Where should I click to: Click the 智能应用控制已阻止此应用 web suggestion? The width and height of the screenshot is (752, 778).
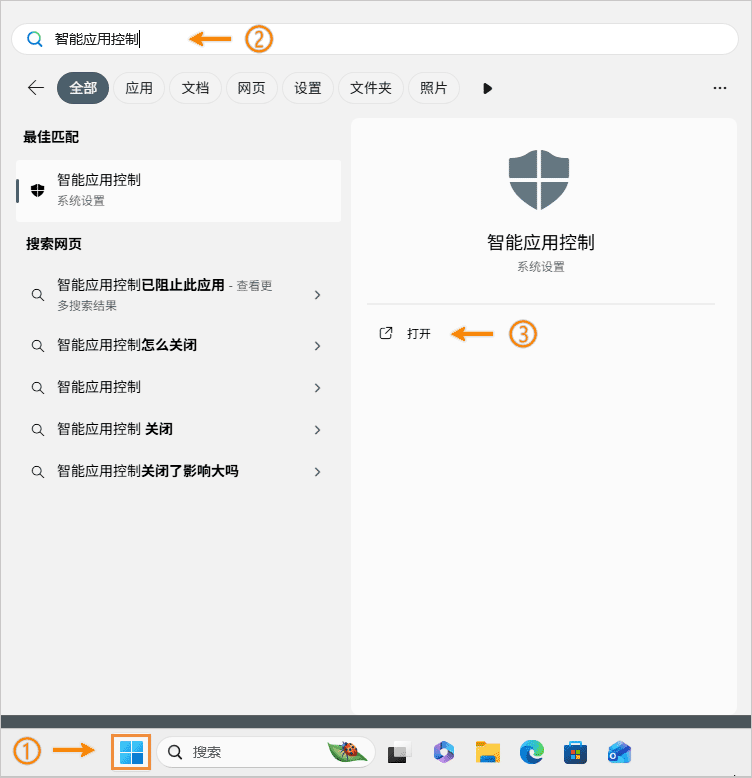(165, 294)
